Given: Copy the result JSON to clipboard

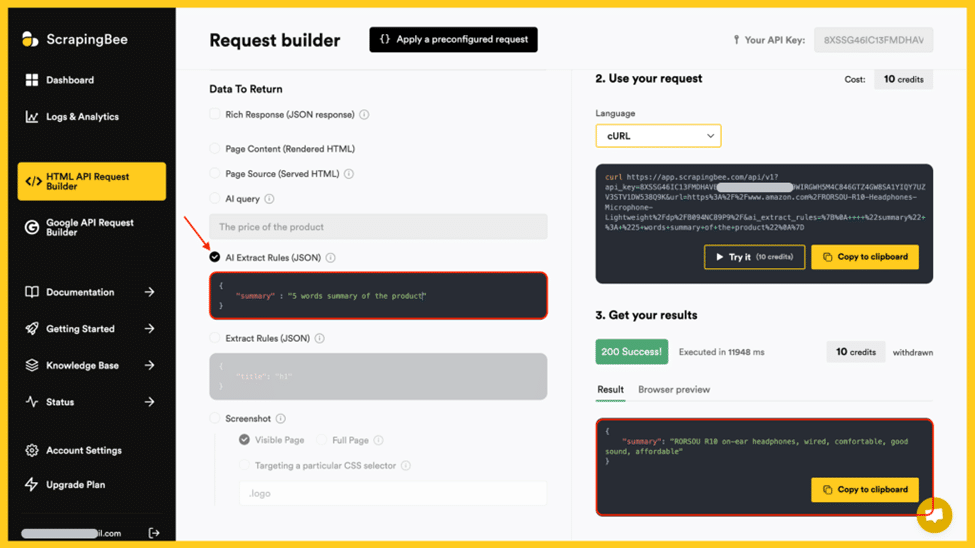Looking at the screenshot, I should point(865,490).
